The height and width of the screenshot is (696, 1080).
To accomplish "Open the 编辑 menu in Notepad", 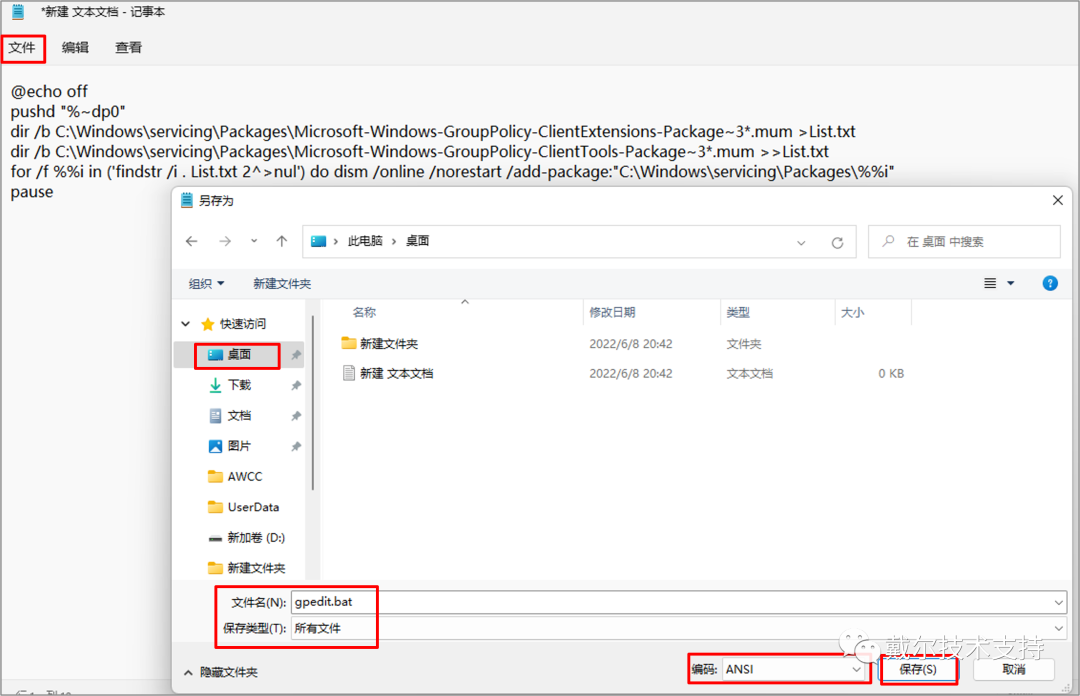I will click(75, 48).
